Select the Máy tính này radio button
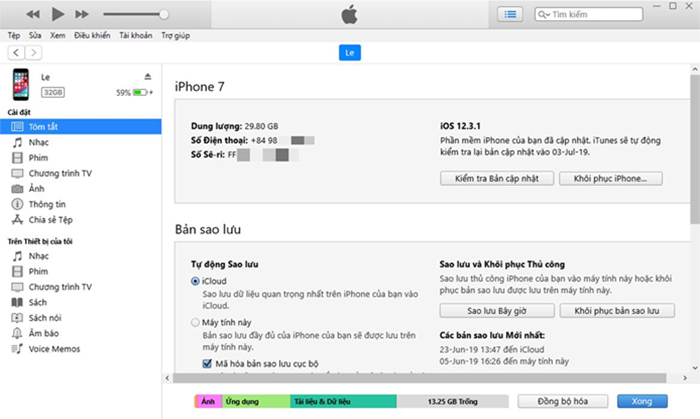700x419 pixels. click(x=195, y=322)
